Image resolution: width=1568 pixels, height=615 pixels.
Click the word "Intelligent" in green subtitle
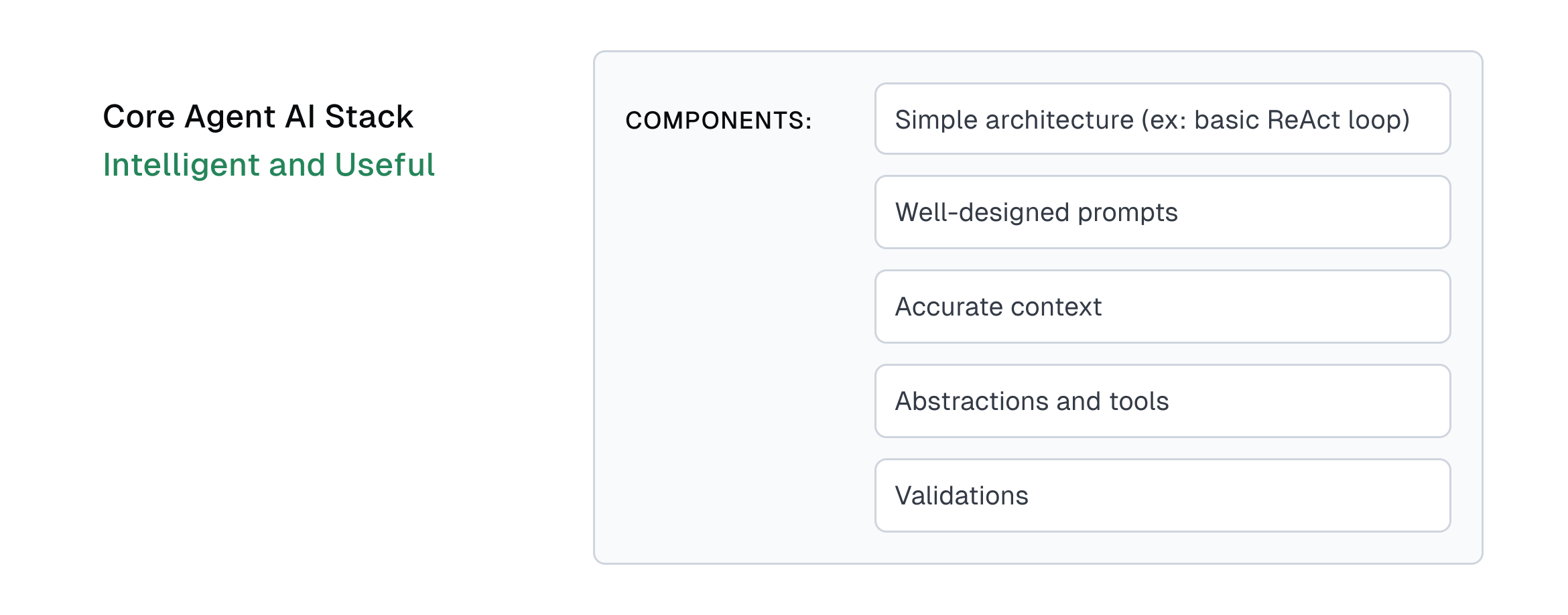coord(181,165)
